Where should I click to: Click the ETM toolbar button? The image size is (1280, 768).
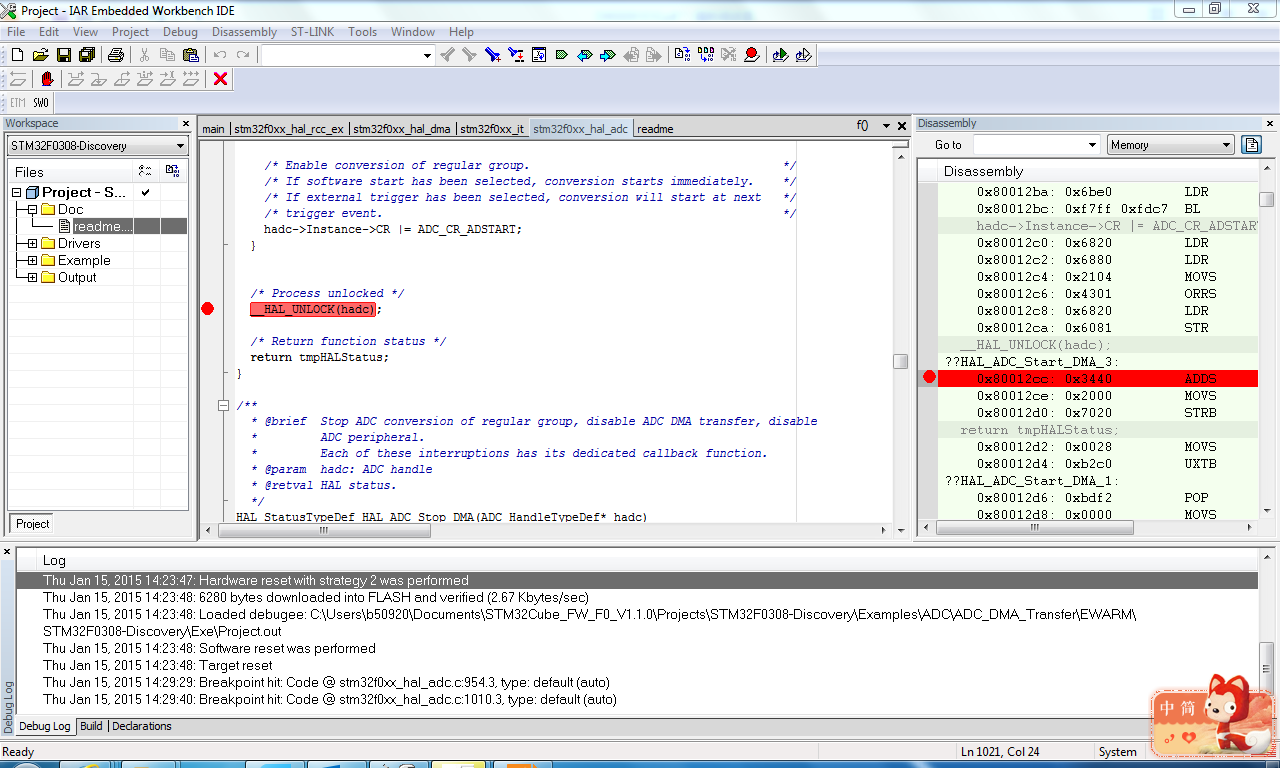[x=17, y=103]
